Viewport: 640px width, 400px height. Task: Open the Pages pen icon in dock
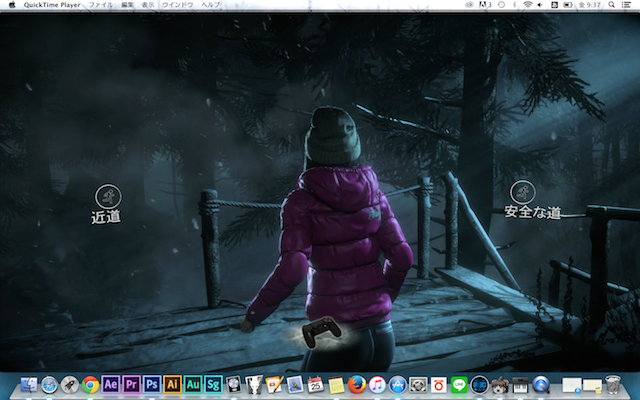tap(274, 384)
